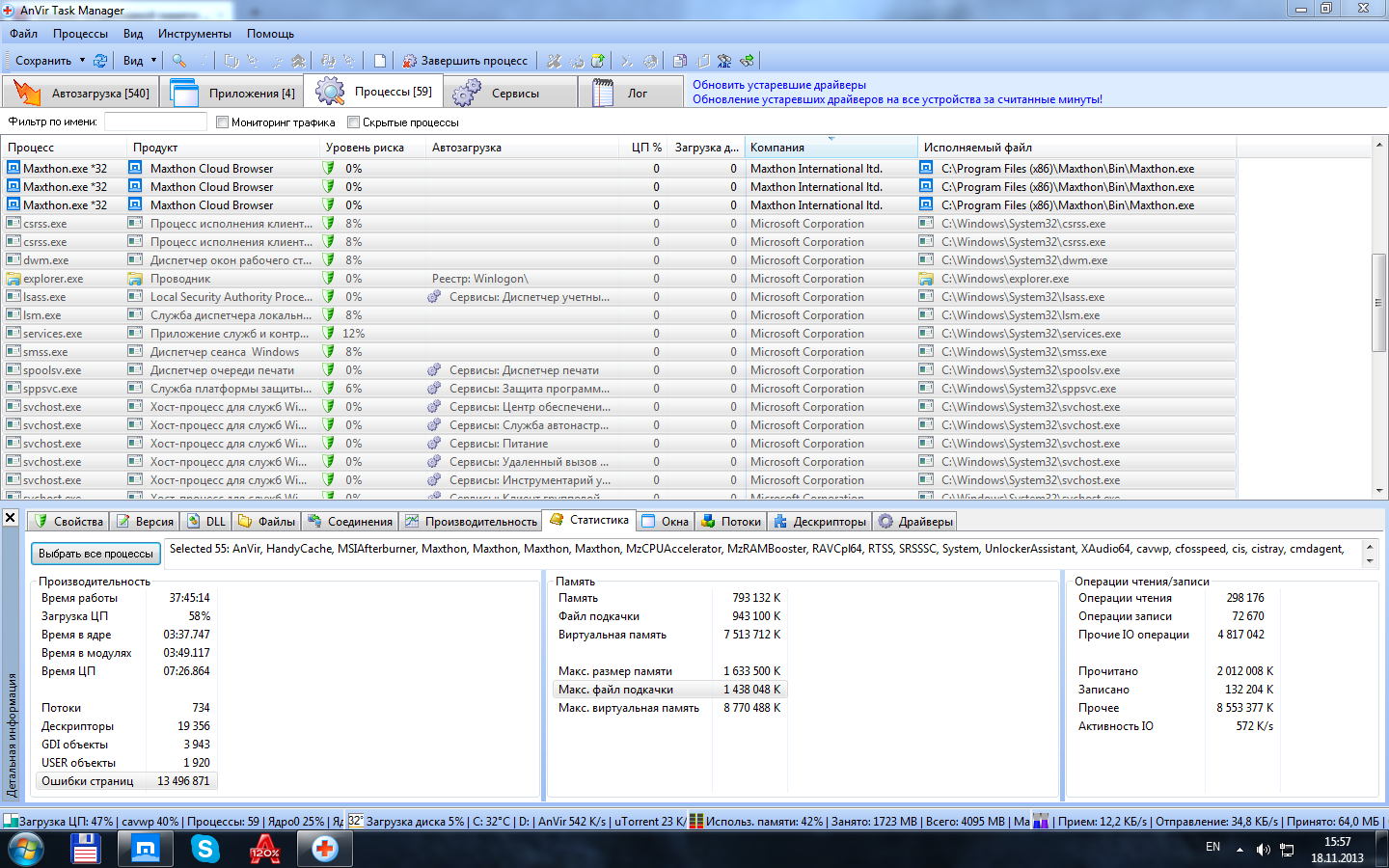1389x868 pixels.
Task: Click the 32° temperature icon in status bar
Action: [355, 822]
